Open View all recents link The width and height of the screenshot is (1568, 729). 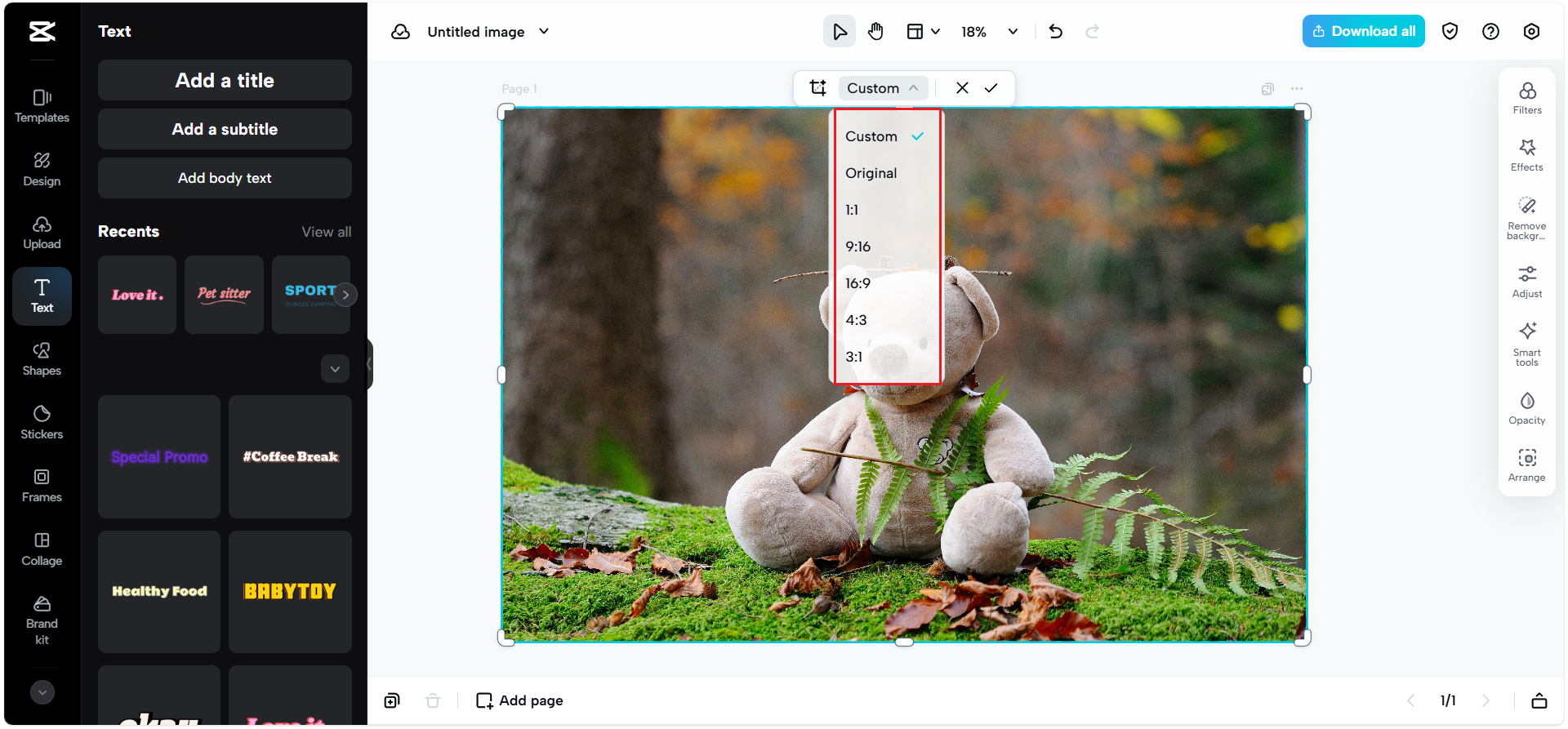click(327, 232)
